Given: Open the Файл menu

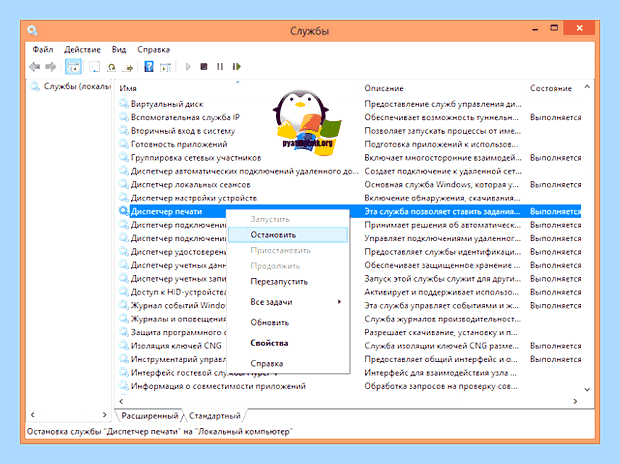Looking at the screenshot, I should pos(43,49).
